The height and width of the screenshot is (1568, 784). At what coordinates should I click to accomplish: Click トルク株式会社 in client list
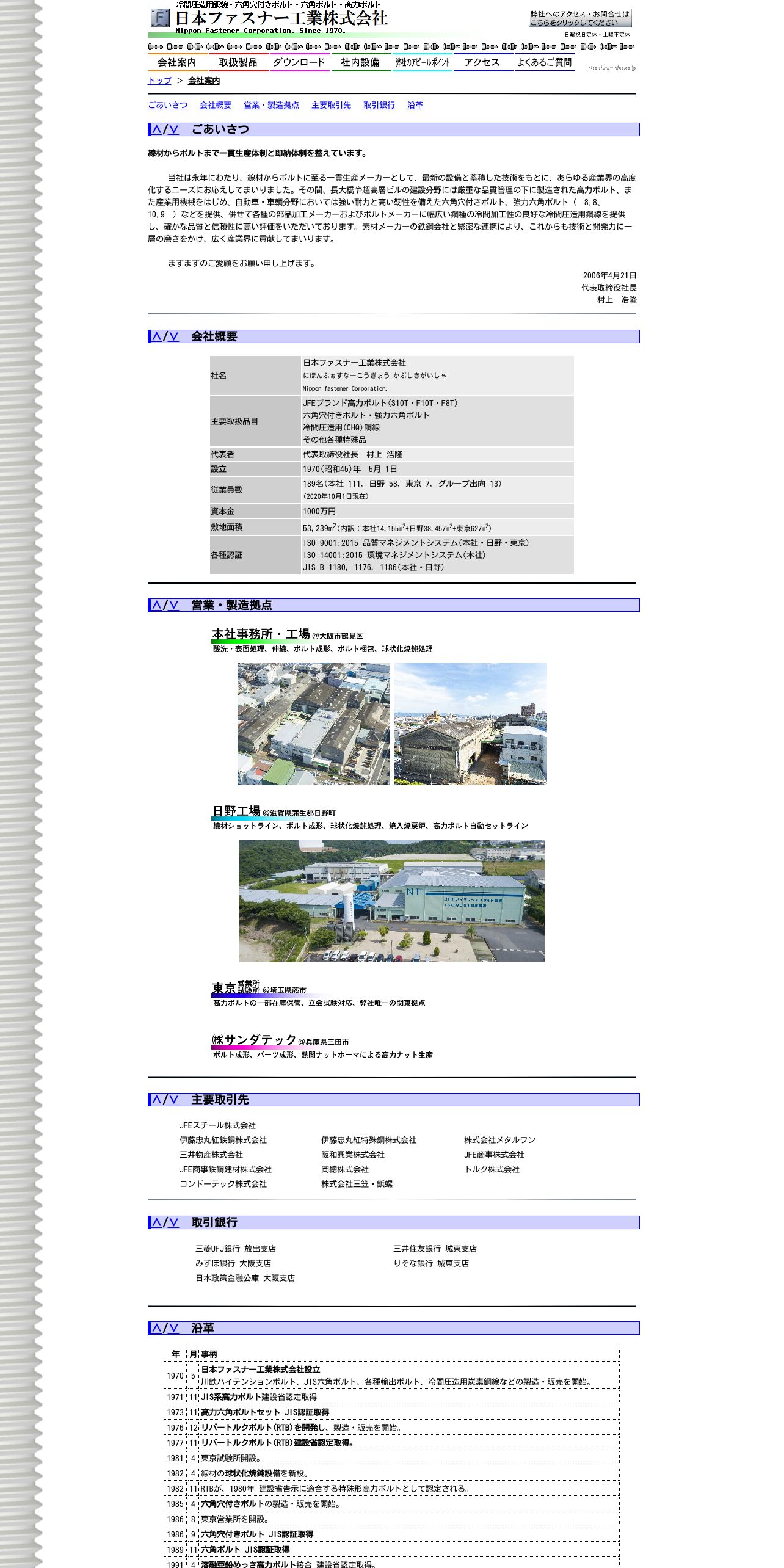click(x=492, y=1169)
